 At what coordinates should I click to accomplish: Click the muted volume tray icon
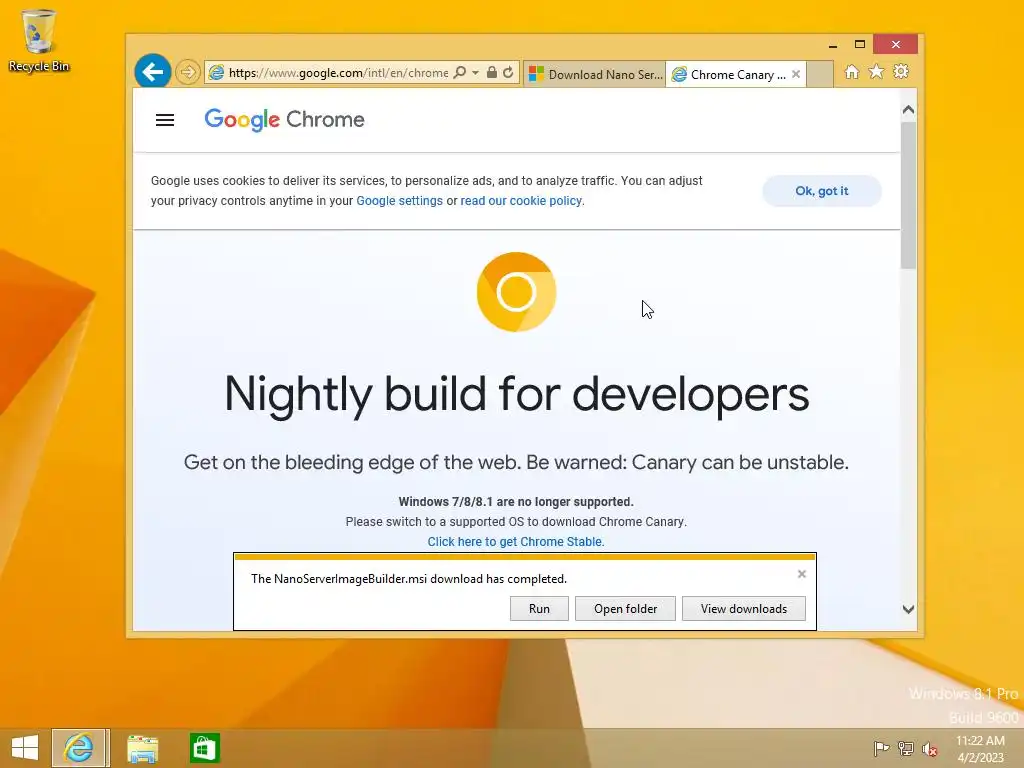(930, 749)
